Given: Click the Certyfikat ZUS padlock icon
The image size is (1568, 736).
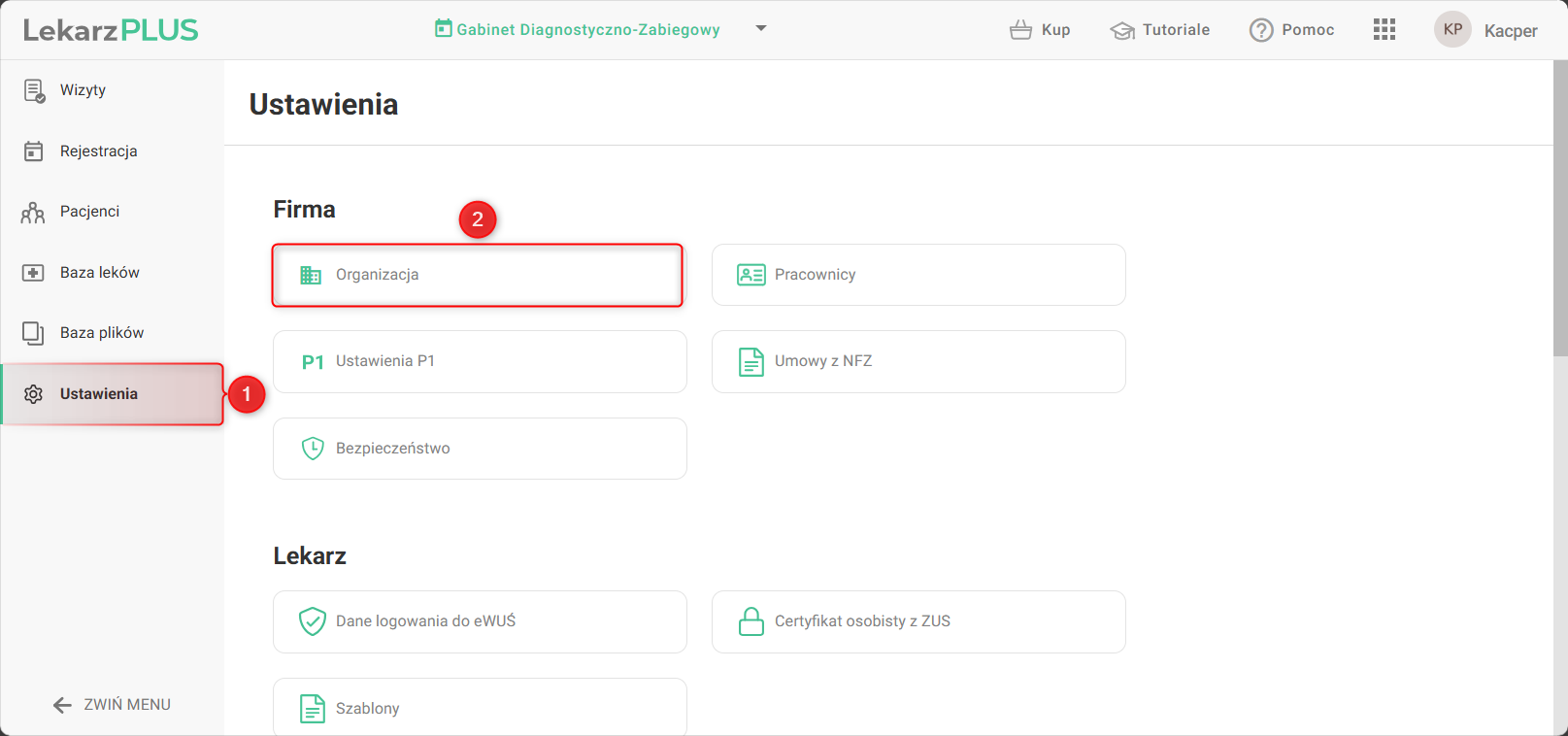Looking at the screenshot, I should pyautogui.click(x=751, y=621).
